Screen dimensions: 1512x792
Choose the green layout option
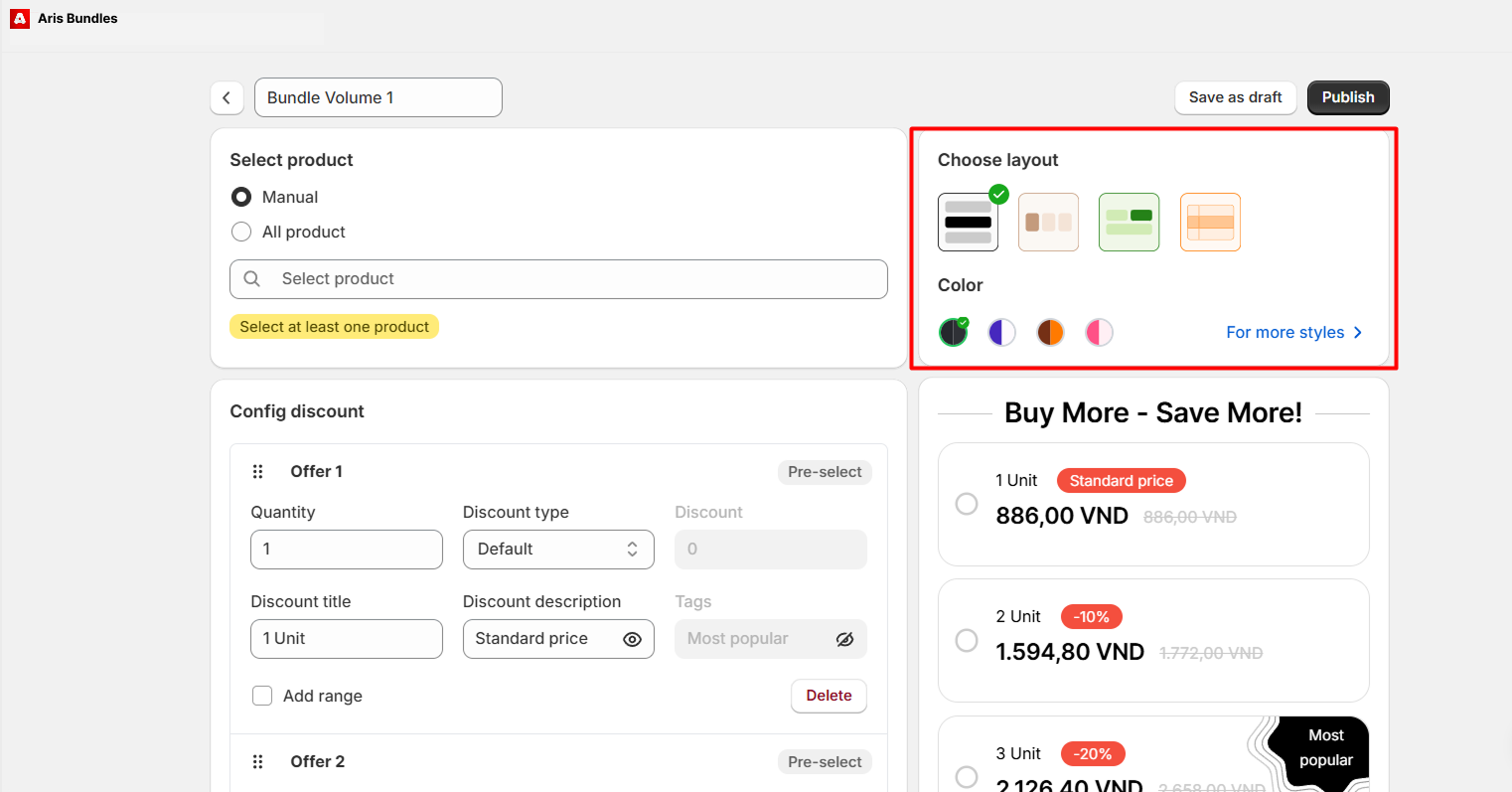pos(1129,222)
